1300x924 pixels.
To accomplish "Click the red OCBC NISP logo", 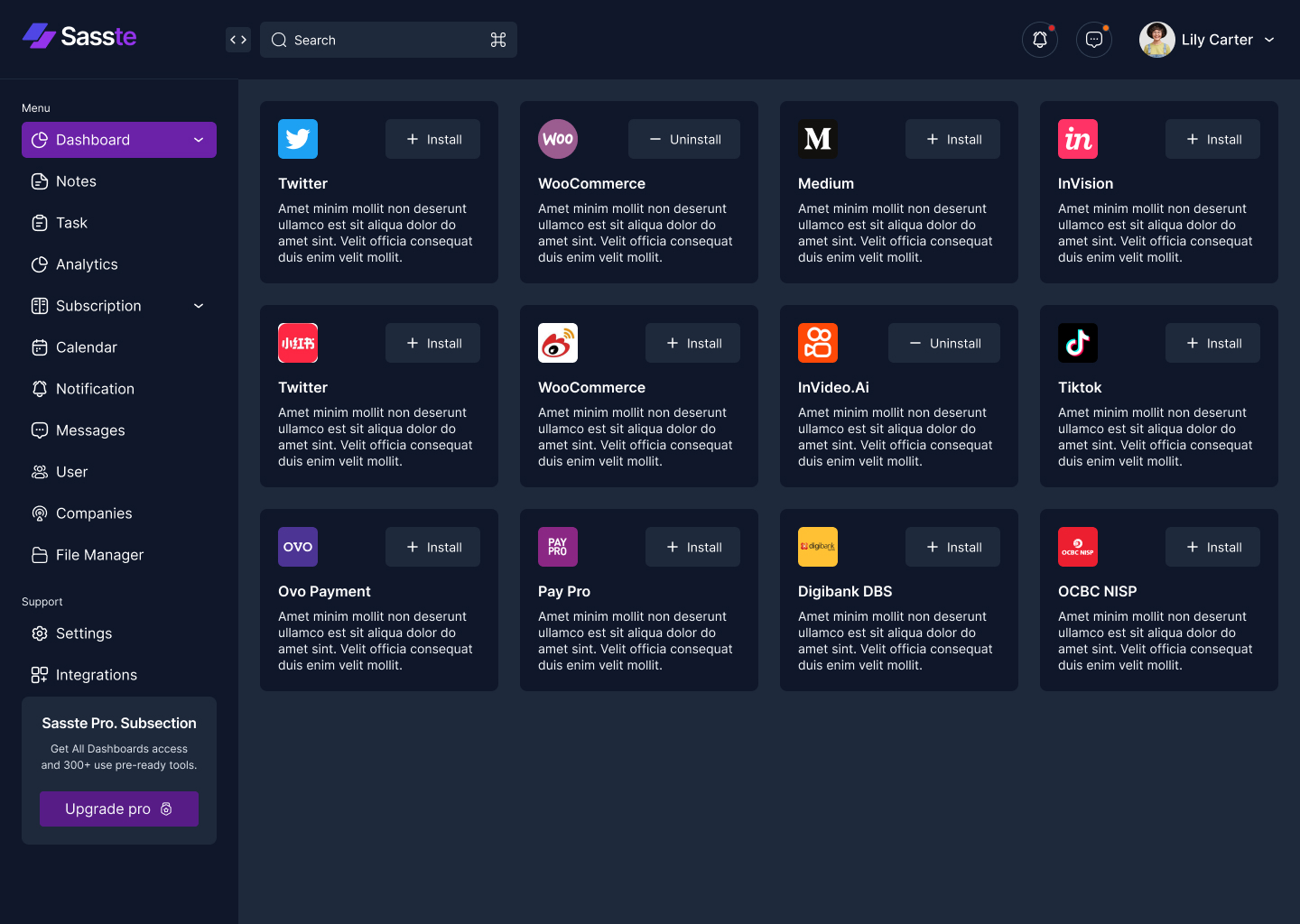I will (x=1078, y=547).
